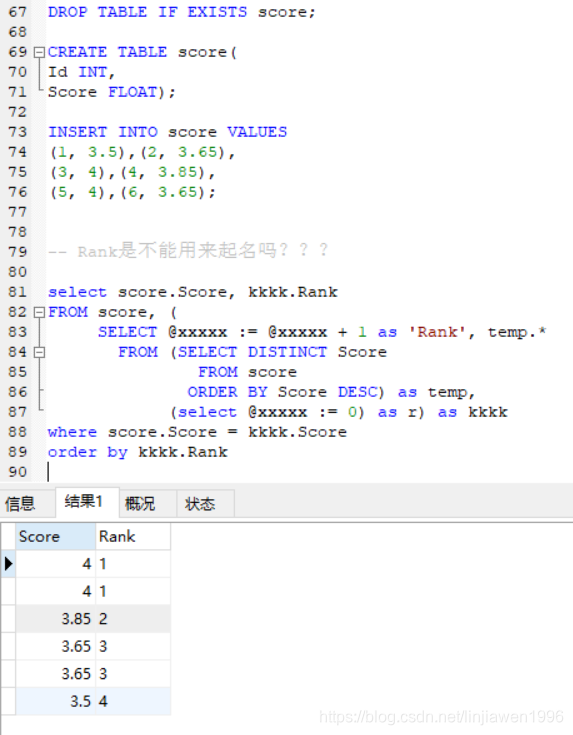Screen dimensions: 573x735
Task: Collapse the FROM score block at line 82
Action: [40, 312]
